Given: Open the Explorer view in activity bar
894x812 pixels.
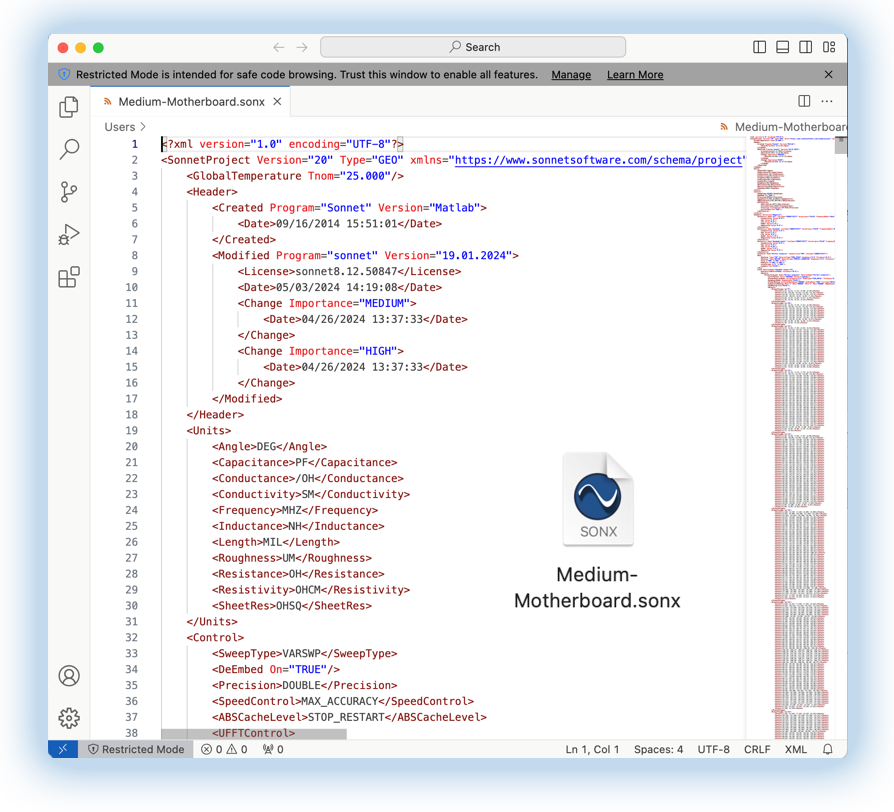Looking at the screenshot, I should tap(69, 107).
